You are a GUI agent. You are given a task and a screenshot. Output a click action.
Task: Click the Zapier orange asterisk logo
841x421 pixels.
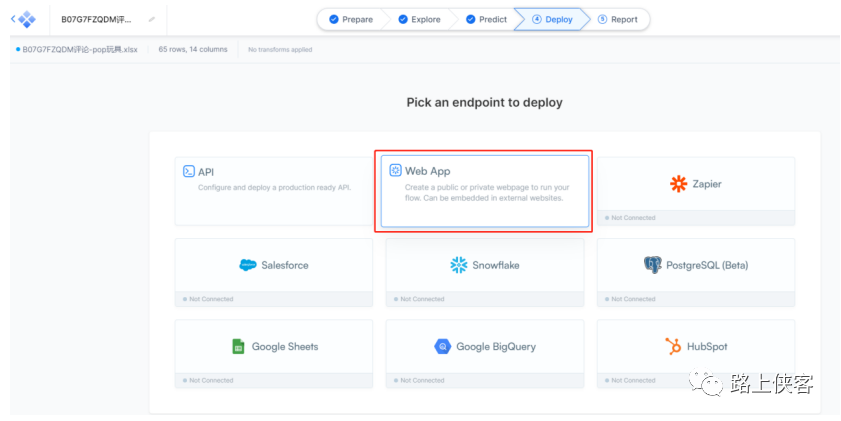[x=678, y=184]
